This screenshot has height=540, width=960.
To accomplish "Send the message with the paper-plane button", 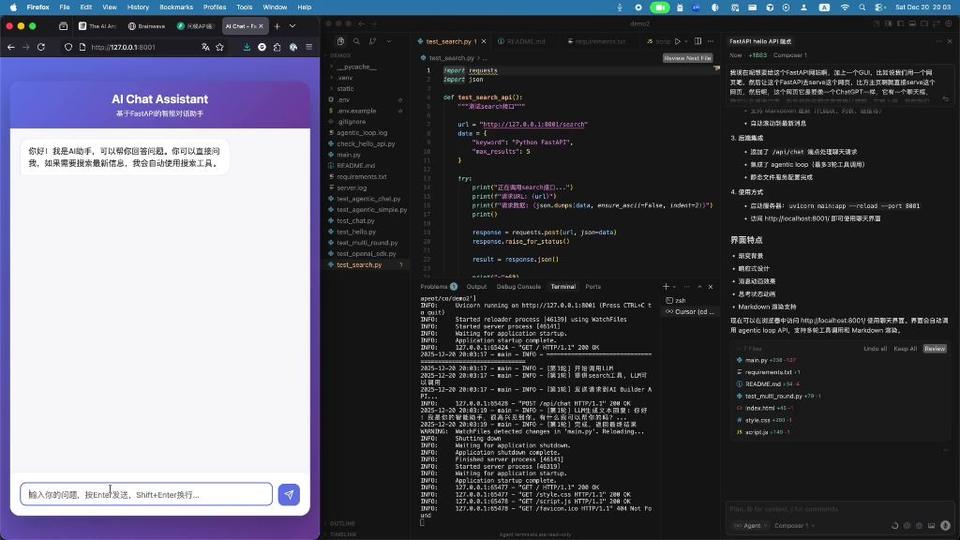I will (289, 494).
